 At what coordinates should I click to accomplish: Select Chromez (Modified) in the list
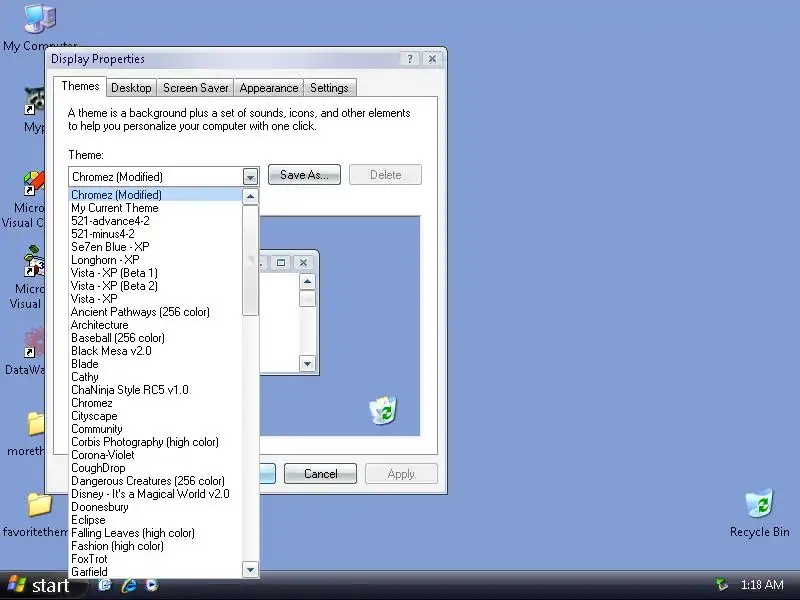[156, 194]
